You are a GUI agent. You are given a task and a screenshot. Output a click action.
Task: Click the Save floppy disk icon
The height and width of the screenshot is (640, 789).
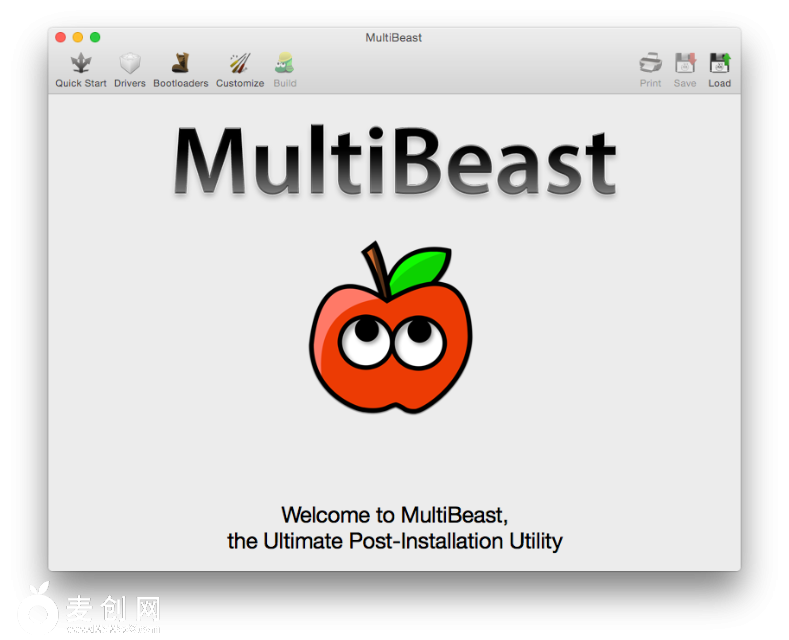pyautogui.click(x=685, y=63)
